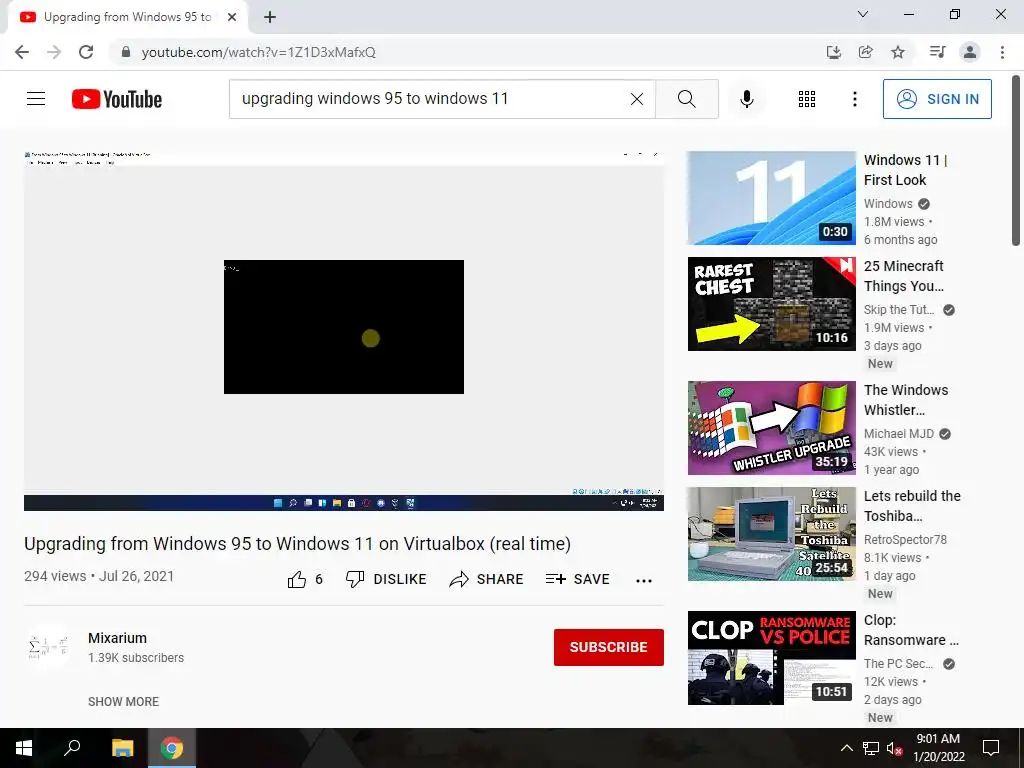Click the install app icon in address bar
Screen dimensions: 1024x768
pyautogui.click(x=833, y=52)
